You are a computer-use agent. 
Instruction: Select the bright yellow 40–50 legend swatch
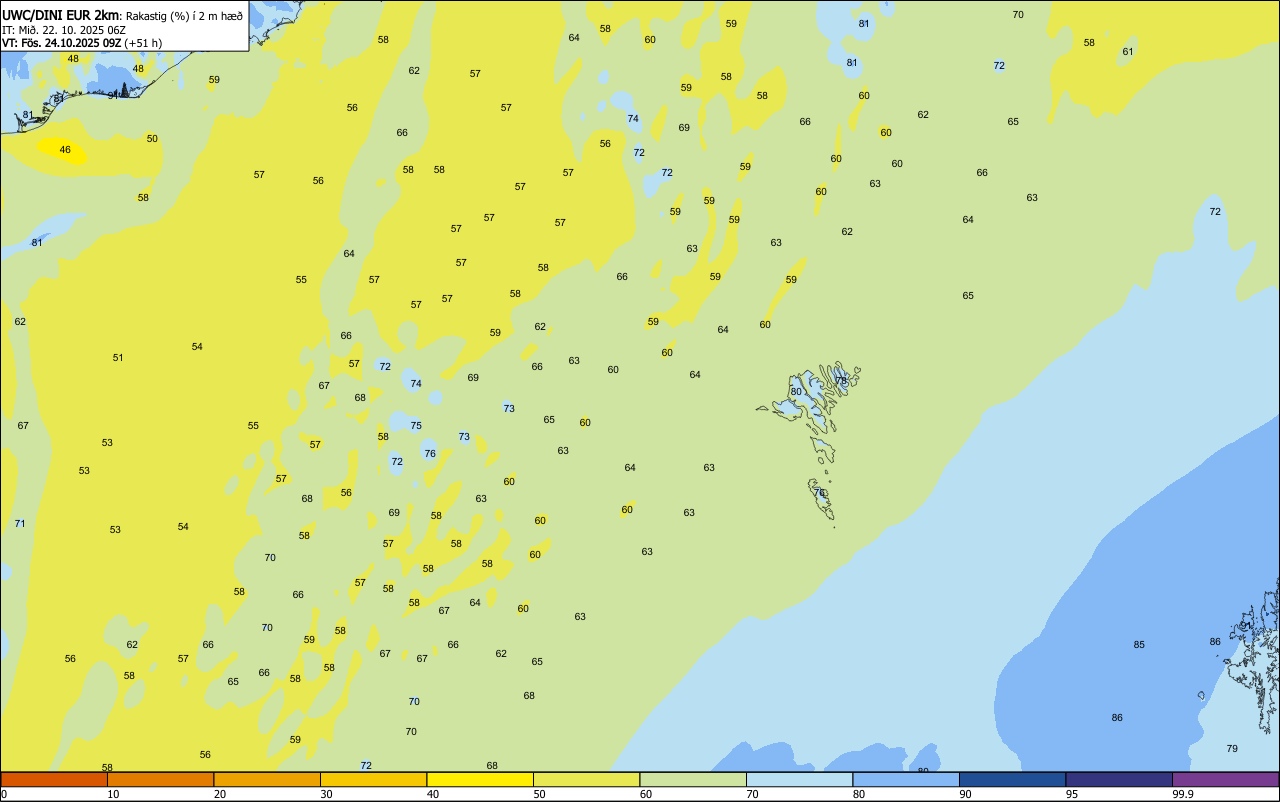pos(480,779)
